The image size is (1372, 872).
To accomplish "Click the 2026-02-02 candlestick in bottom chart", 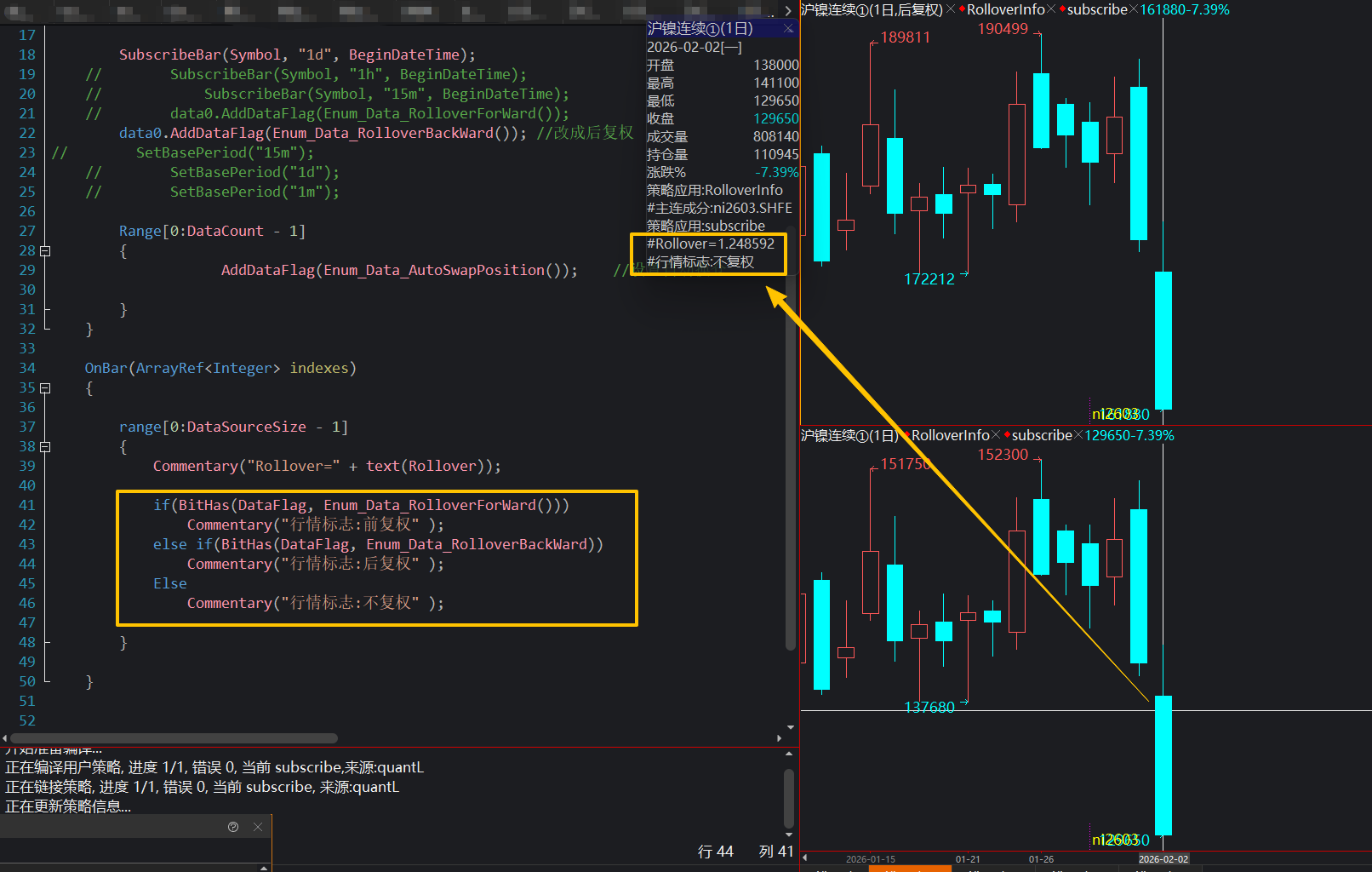I will pos(1163,765).
